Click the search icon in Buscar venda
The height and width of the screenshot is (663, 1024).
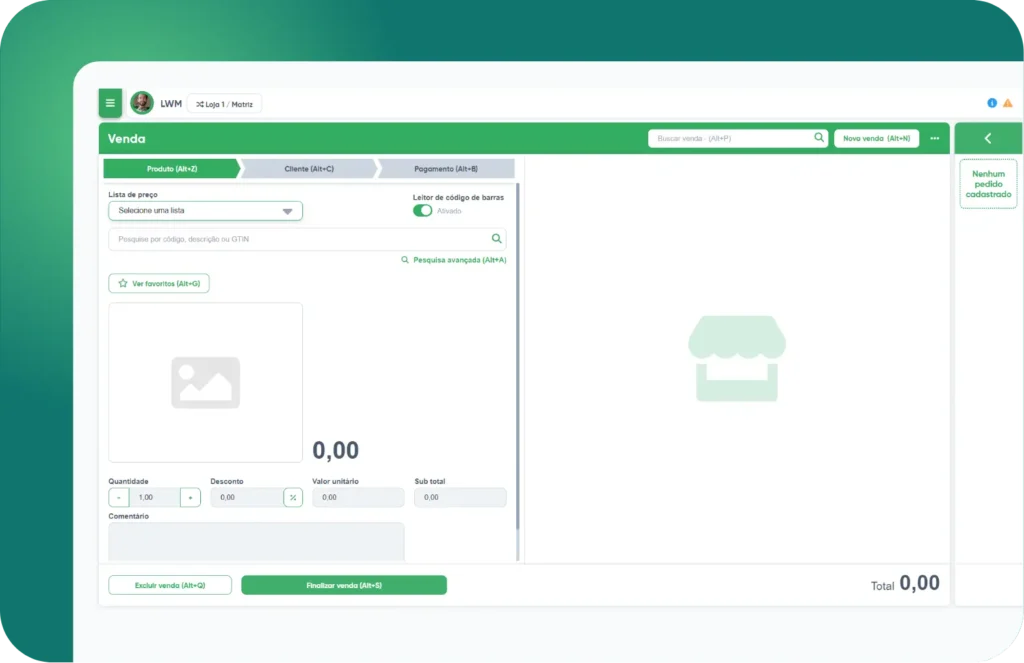[818, 138]
